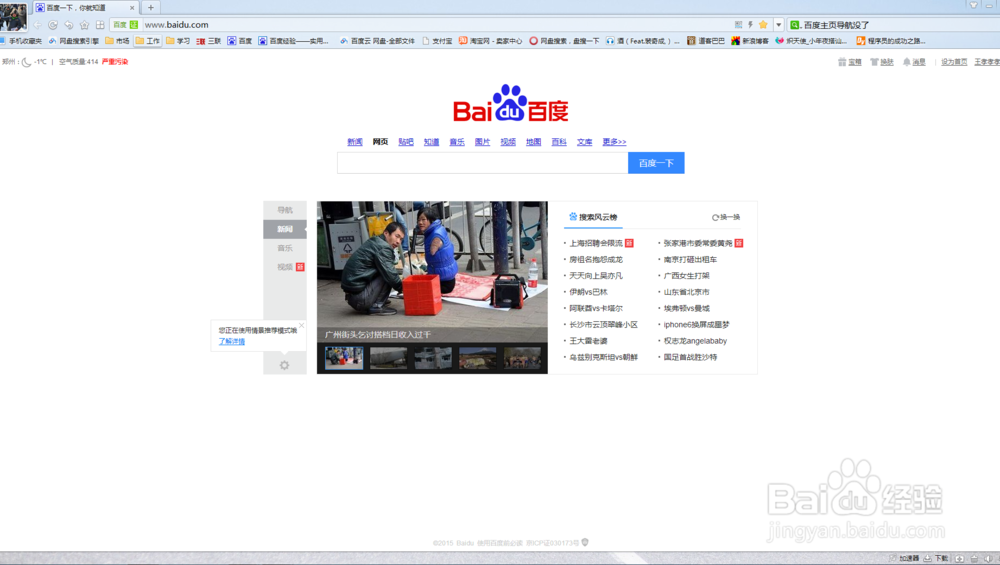Click the user avatar picture at top left
This screenshot has width=1000, height=565.
coord(13,17)
